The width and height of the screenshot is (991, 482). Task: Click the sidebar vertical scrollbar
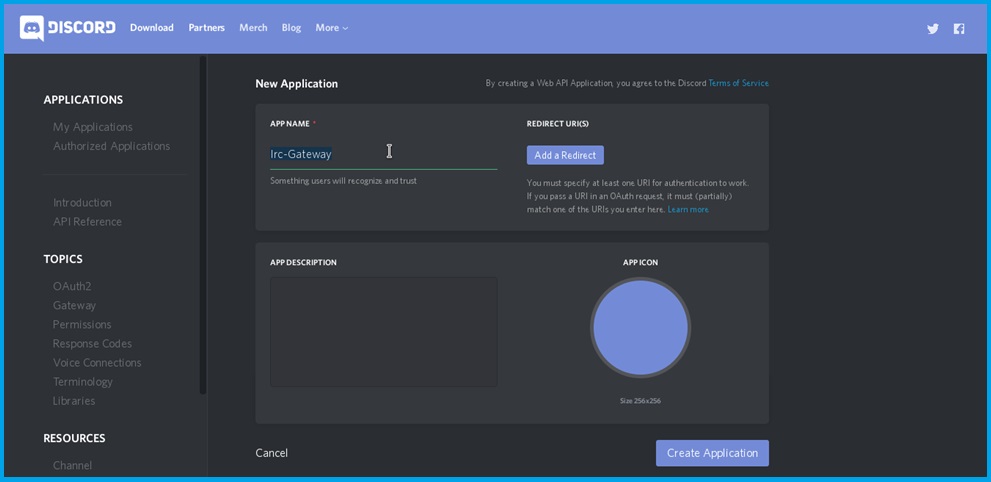[x=203, y=225]
